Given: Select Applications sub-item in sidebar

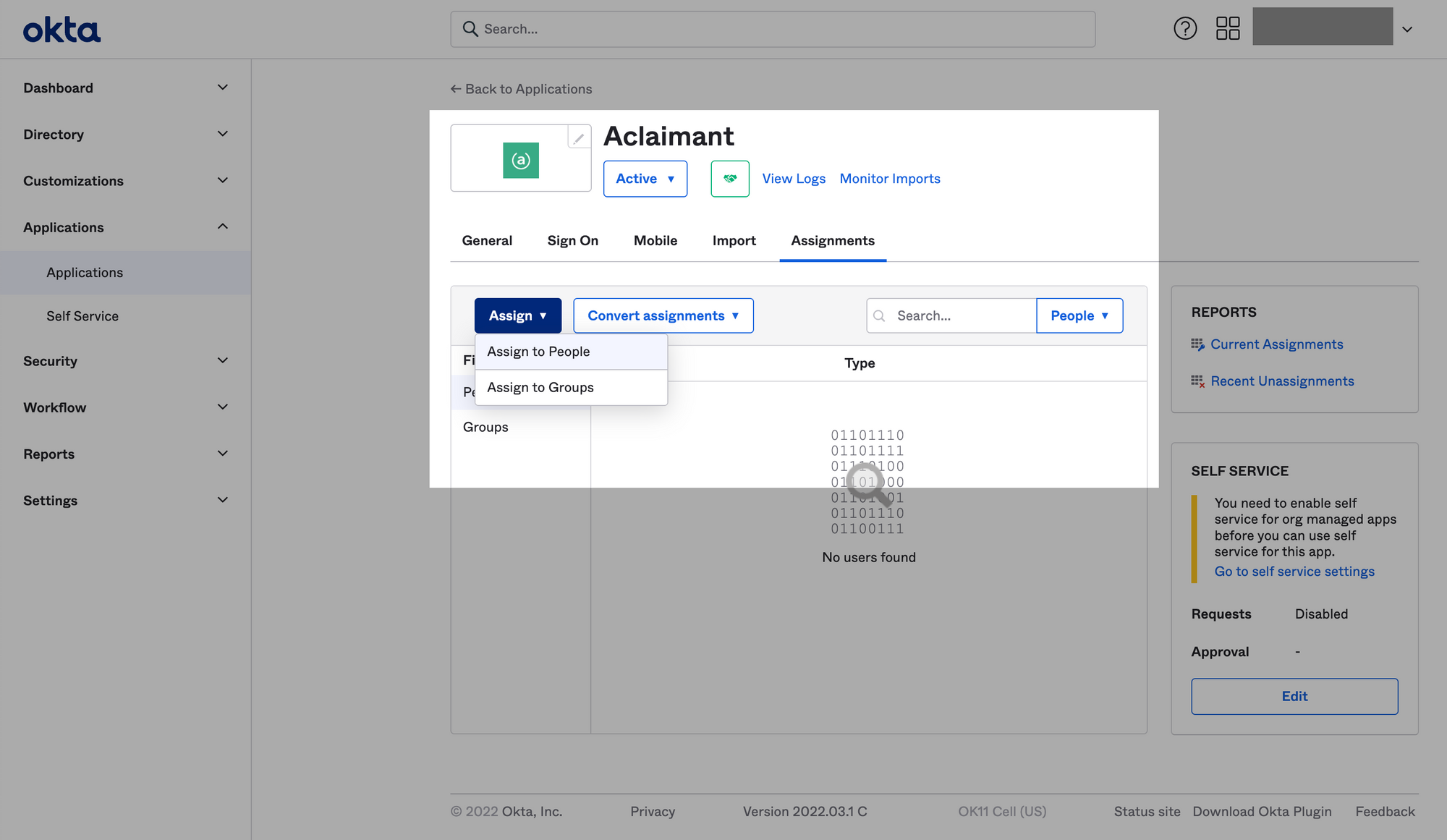Looking at the screenshot, I should 125,273.
